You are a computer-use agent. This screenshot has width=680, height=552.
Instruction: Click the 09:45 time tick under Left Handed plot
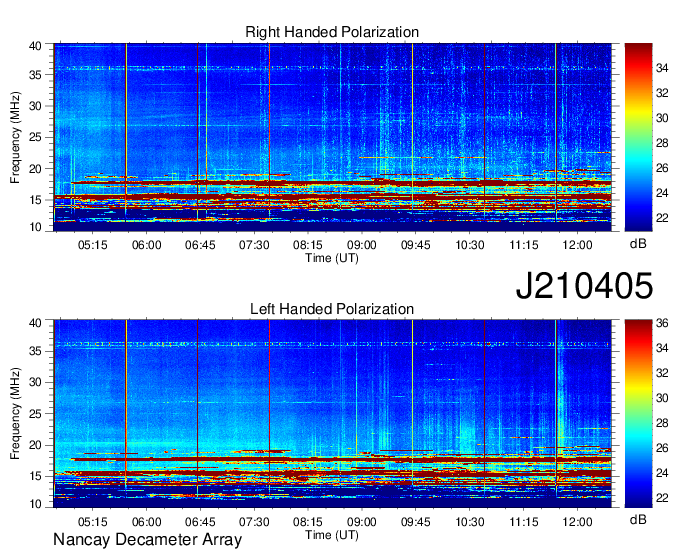pyautogui.click(x=415, y=521)
